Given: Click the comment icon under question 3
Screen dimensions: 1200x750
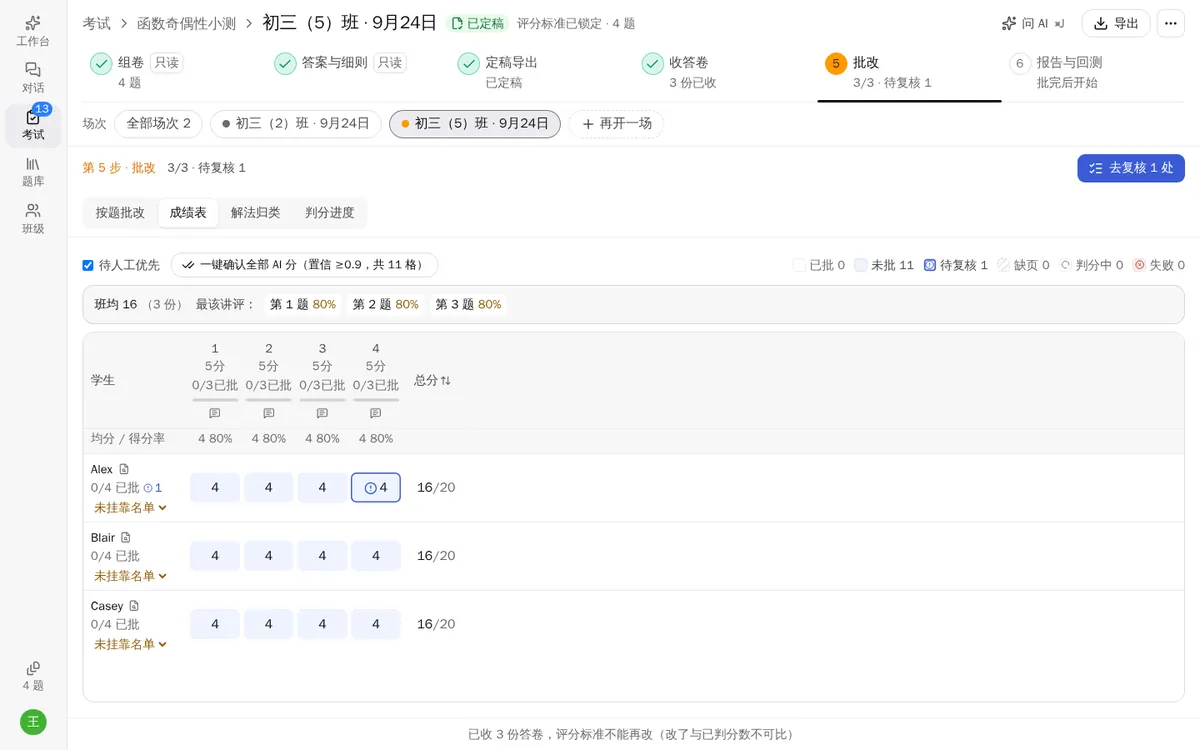Looking at the screenshot, I should [x=322, y=413].
